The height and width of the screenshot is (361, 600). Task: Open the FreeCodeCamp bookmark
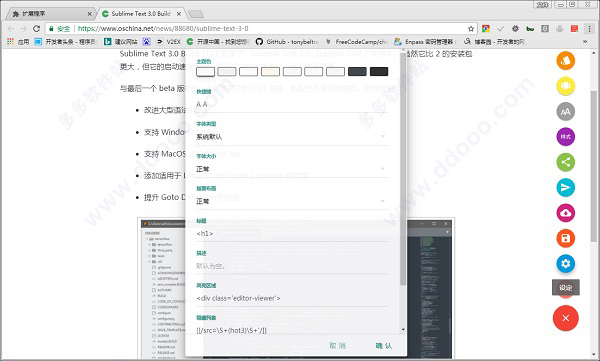[356, 41]
